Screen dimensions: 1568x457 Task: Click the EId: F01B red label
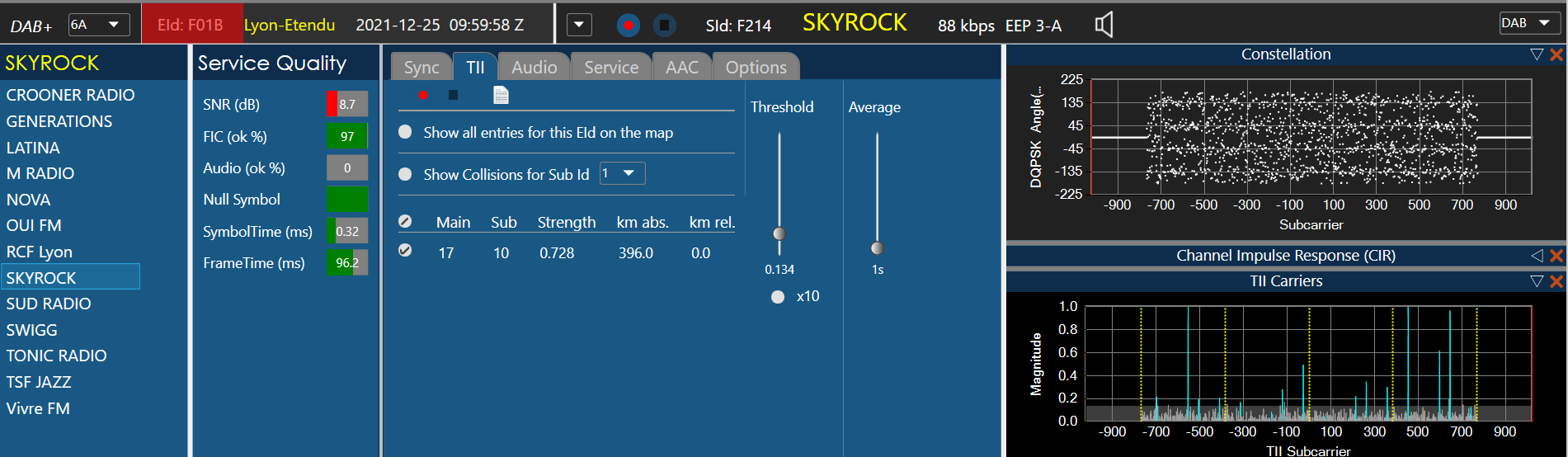[191, 25]
